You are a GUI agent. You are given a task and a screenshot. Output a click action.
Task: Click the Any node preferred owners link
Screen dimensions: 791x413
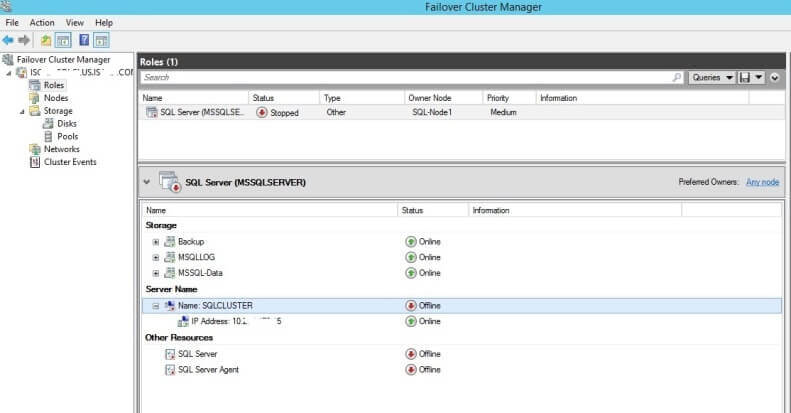(x=761, y=182)
